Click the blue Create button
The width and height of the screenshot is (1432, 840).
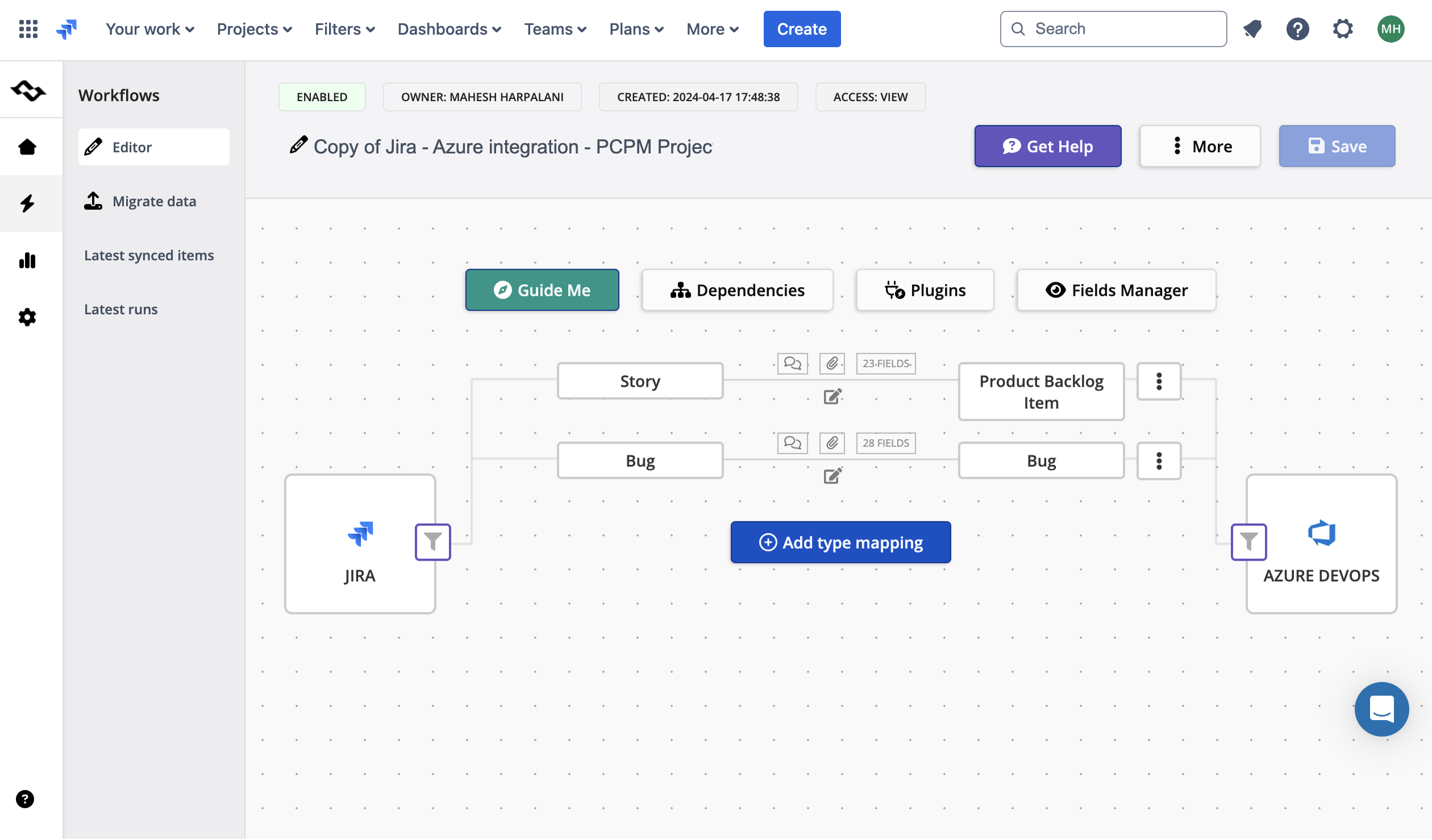tap(802, 29)
